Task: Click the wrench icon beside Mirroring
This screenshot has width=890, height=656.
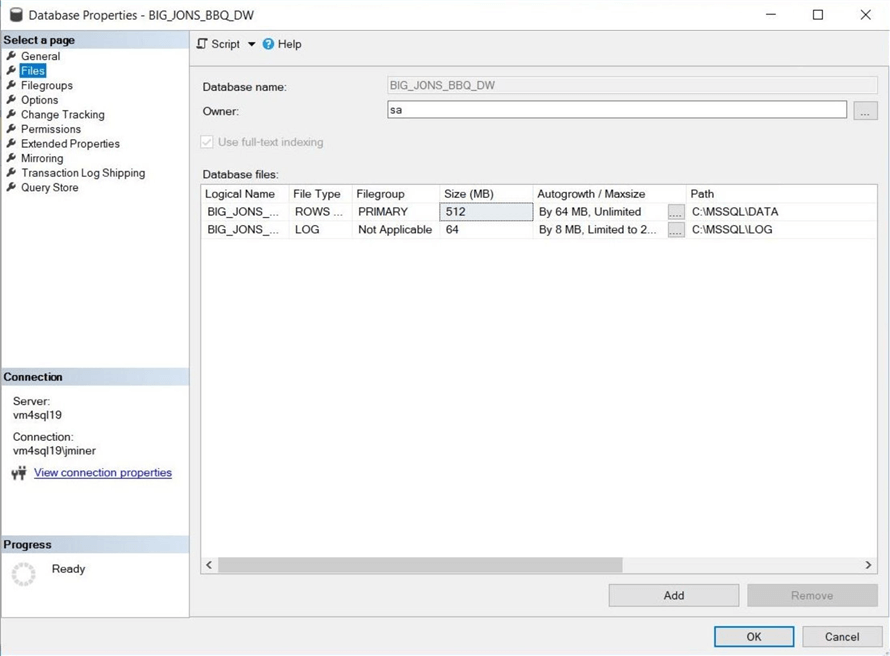Action: tap(12, 157)
